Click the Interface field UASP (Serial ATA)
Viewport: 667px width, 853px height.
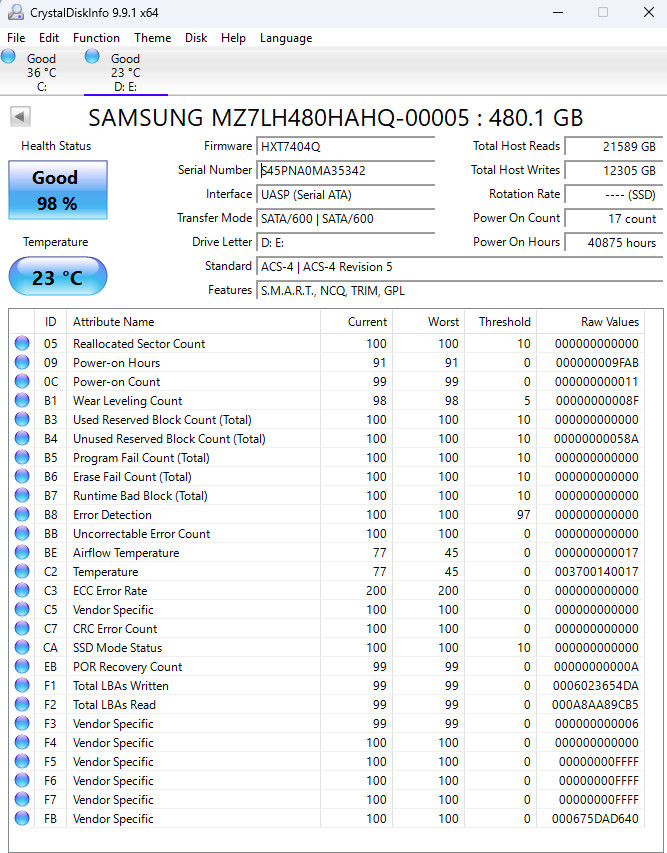(345, 194)
